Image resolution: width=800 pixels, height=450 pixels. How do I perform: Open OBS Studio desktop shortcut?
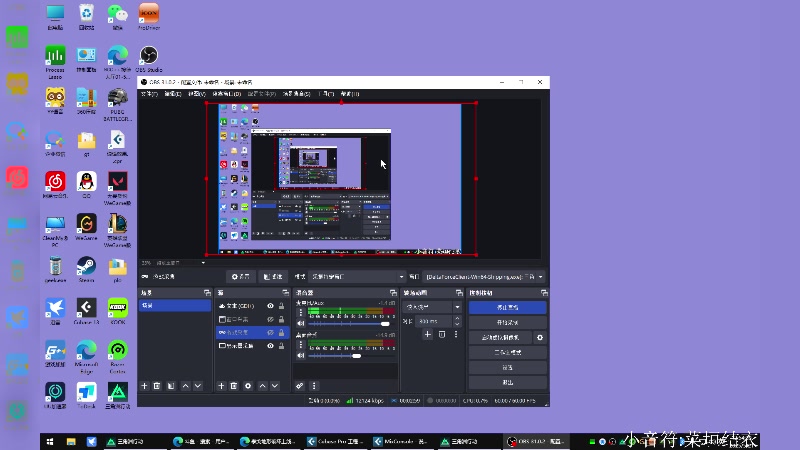[x=148, y=59]
